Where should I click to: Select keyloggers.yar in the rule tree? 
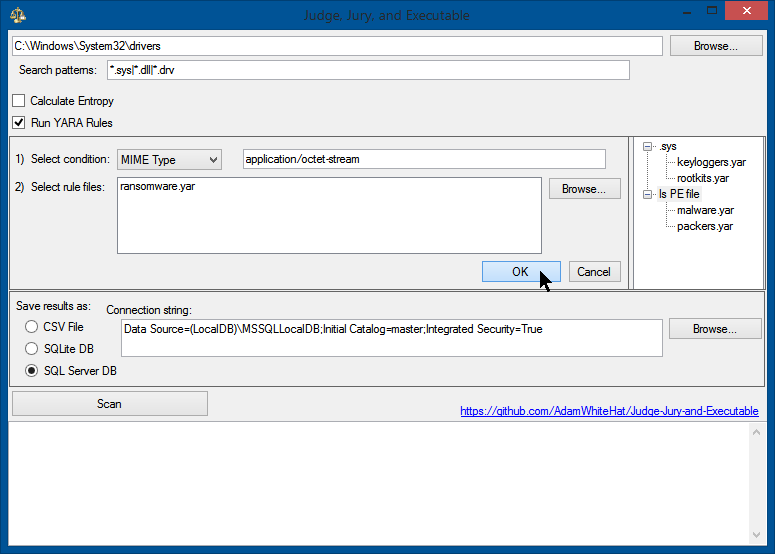click(x=711, y=162)
